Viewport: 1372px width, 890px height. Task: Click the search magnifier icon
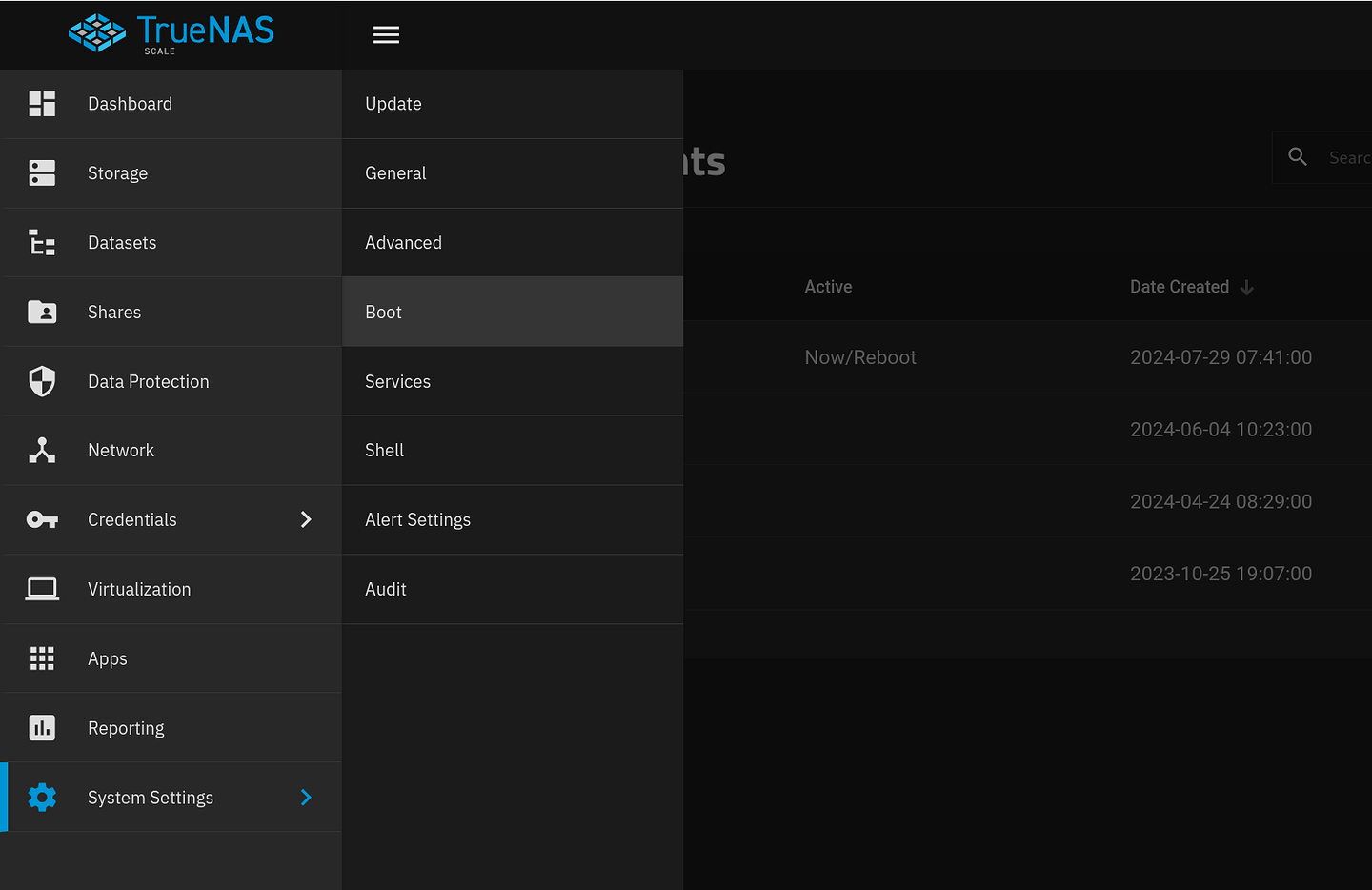1298,156
